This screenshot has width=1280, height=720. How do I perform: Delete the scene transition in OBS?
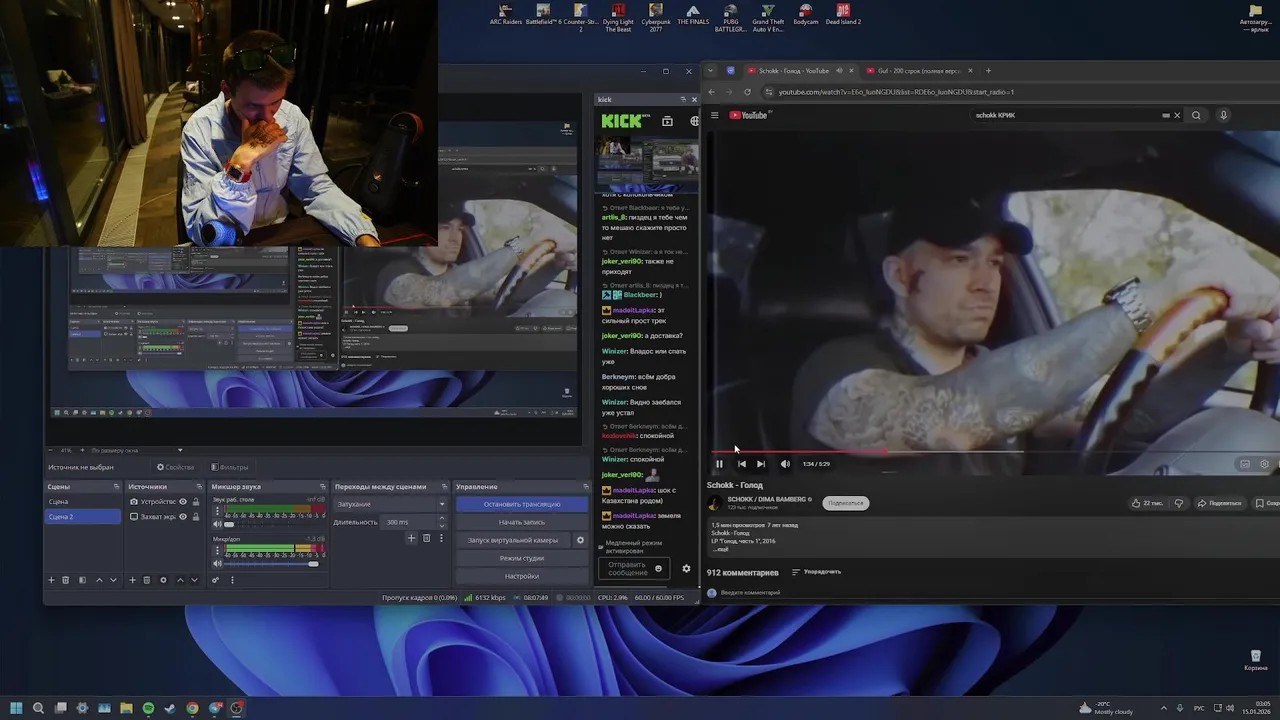coord(426,538)
